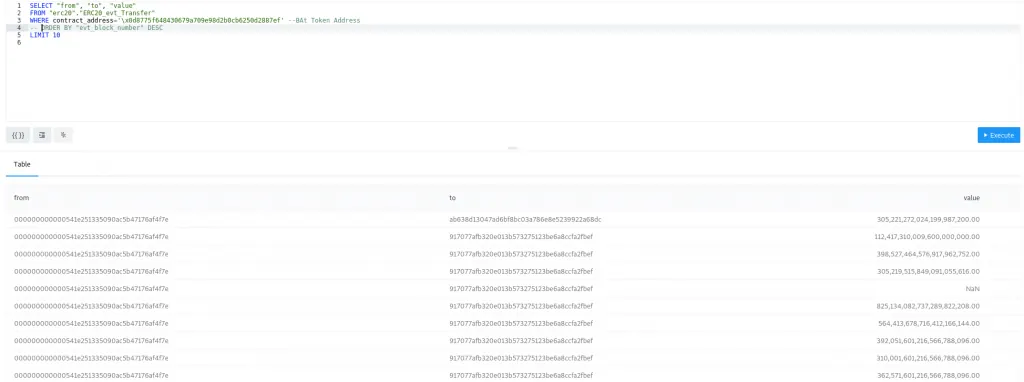Click the value 564,413,678,716,412,166,144.00
This screenshot has height=382, width=1024.
(929, 323)
